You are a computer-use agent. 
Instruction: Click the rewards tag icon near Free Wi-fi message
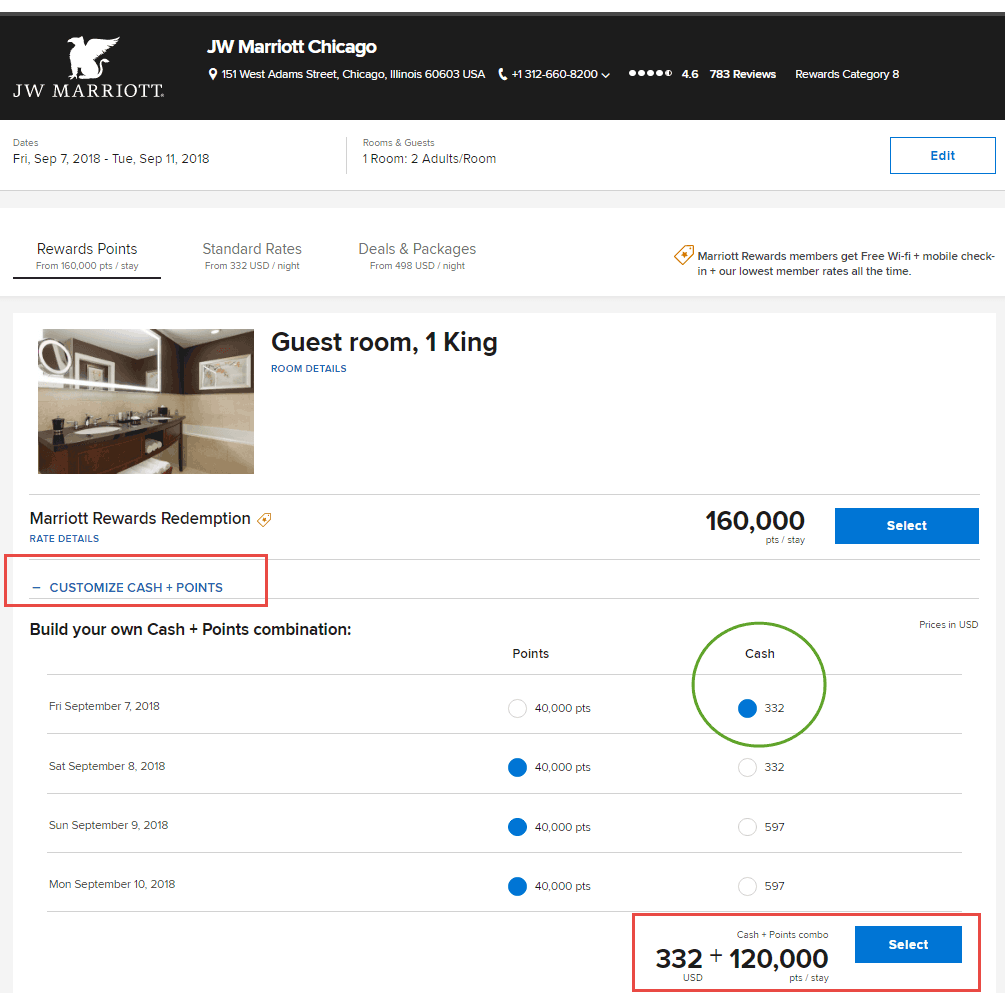pyautogui.click(x=684, y=256)
